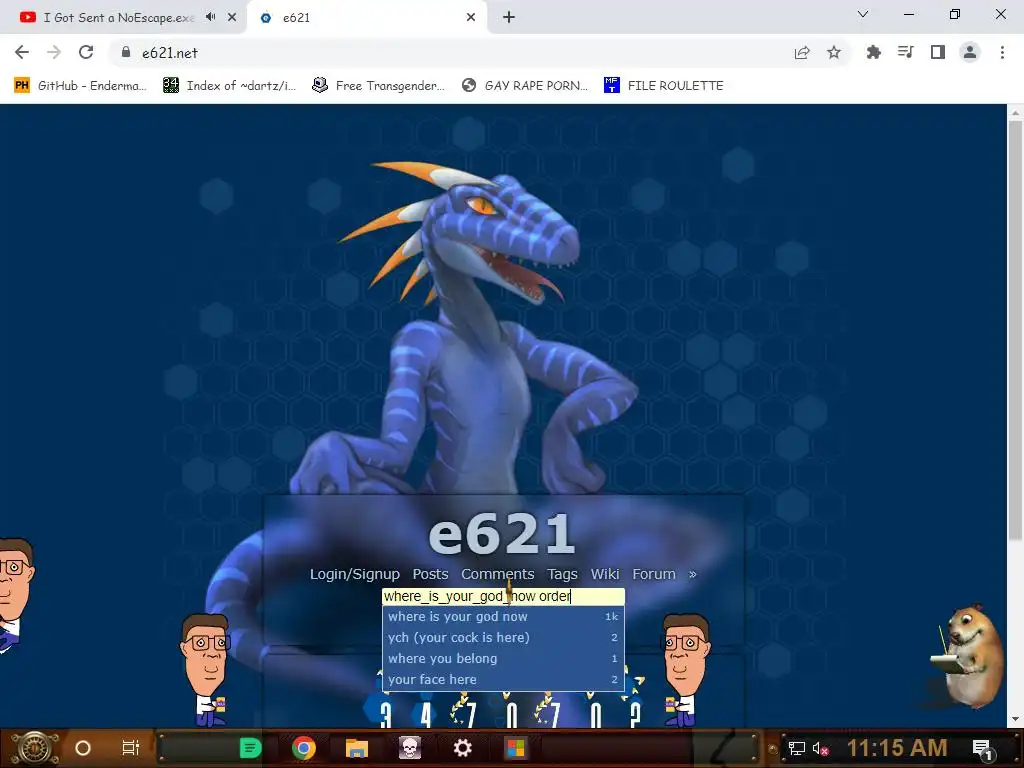Choose suggestion 'your face here'
The width and height of the screenshot is (1024, 768).
tap(504, 679)
